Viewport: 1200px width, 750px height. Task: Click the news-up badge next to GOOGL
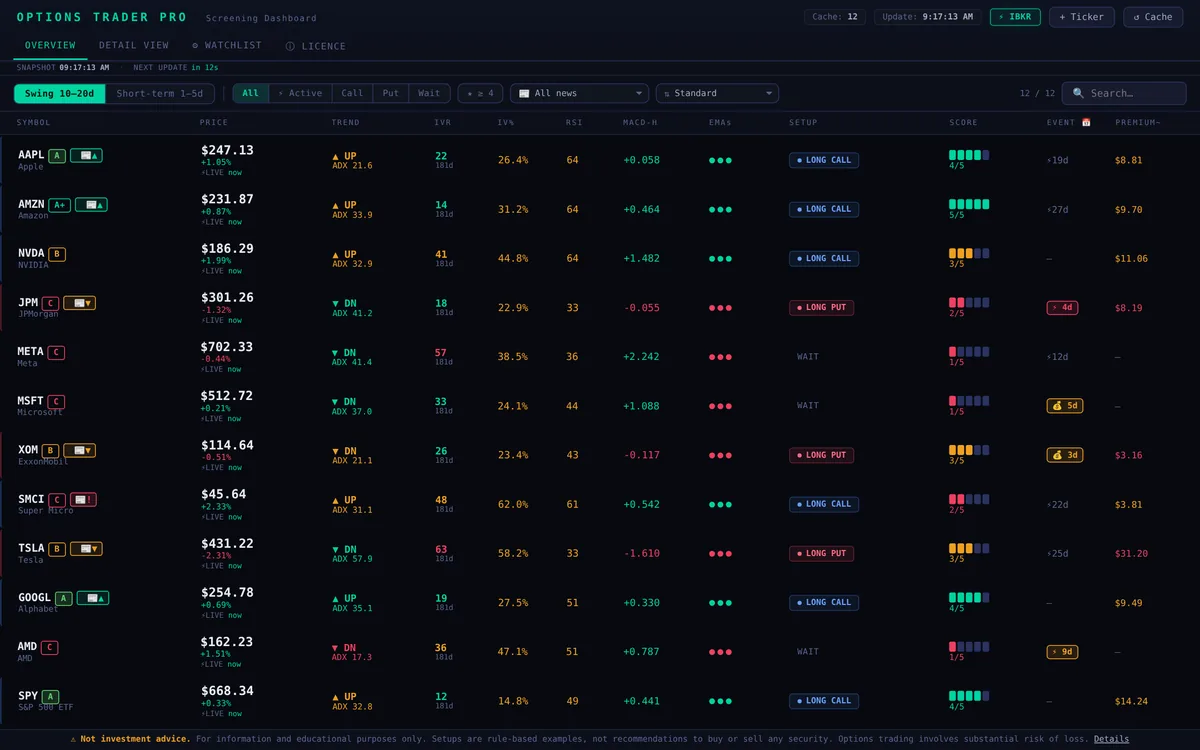pos(92,598)
